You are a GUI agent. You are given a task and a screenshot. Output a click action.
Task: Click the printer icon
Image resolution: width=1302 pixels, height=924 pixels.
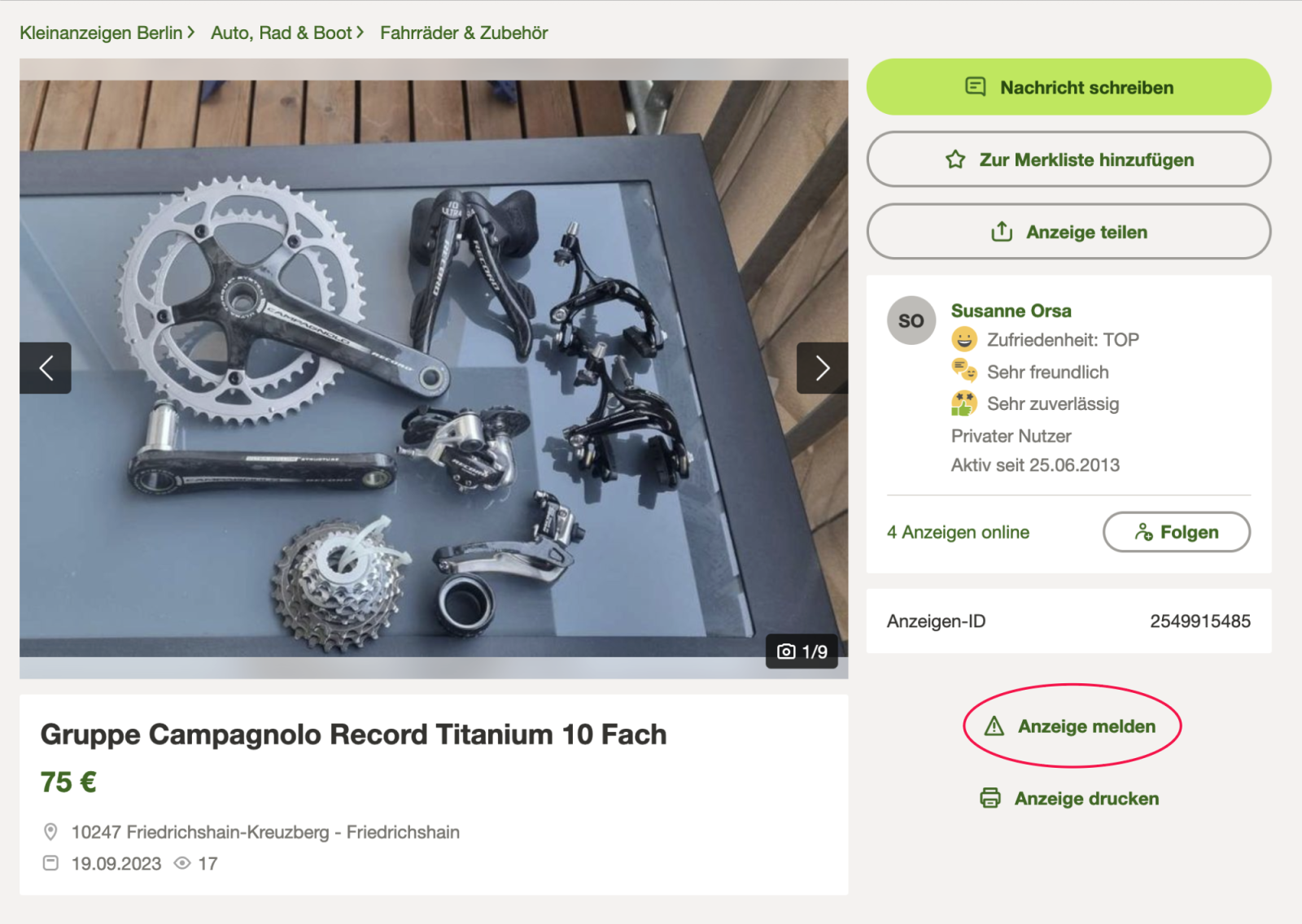(x=990, y=798)
